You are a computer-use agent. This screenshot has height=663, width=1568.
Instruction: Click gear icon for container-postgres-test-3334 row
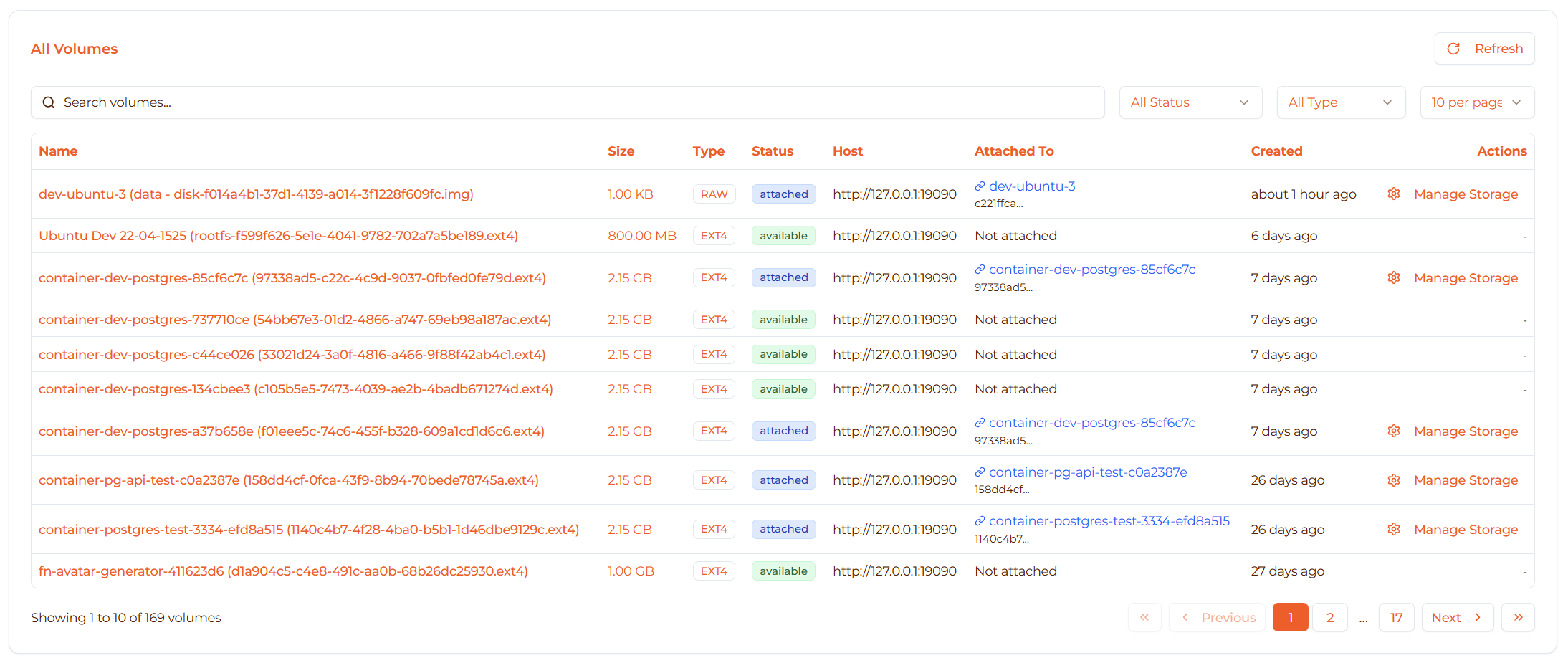tap(1393, 530)
